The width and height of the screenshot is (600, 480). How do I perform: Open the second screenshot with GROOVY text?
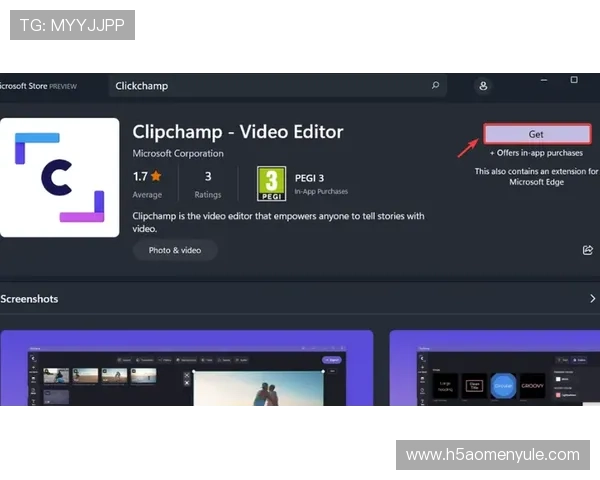point(494,369)
